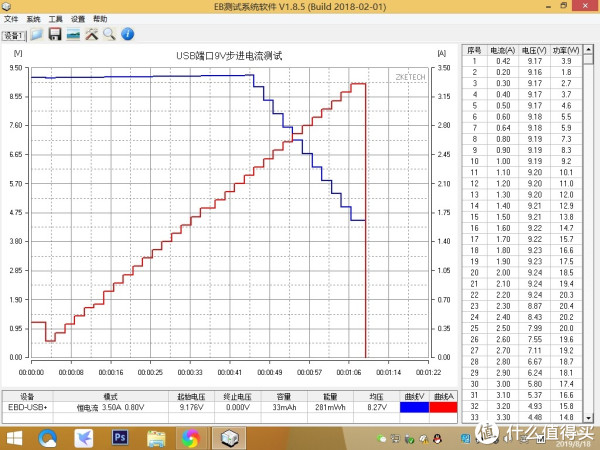Viewport: 600px width, 450px height.
Task: Open Photoshop from the taskbar
Action: pos(119,437)
